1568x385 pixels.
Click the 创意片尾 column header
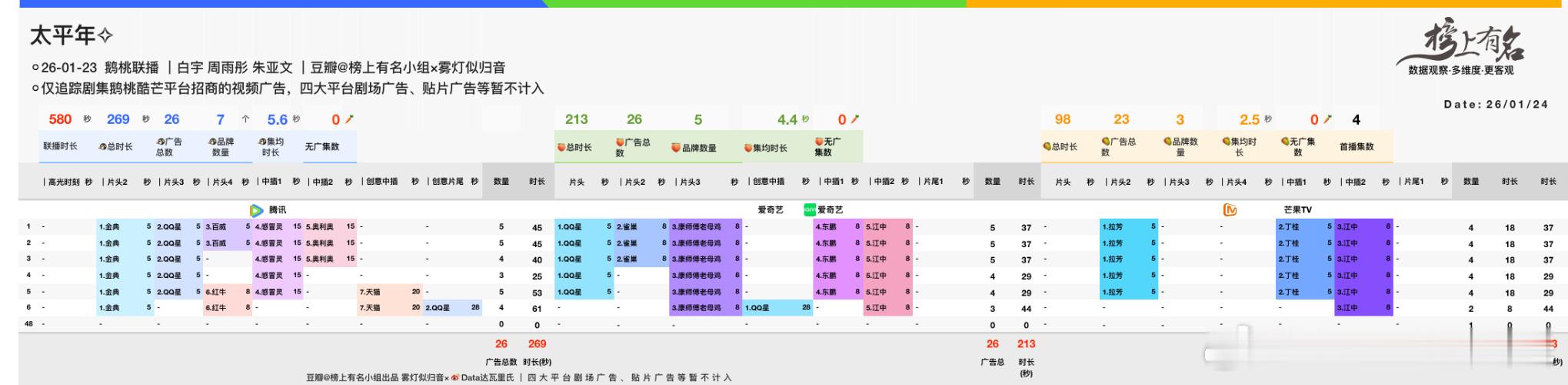446,182
